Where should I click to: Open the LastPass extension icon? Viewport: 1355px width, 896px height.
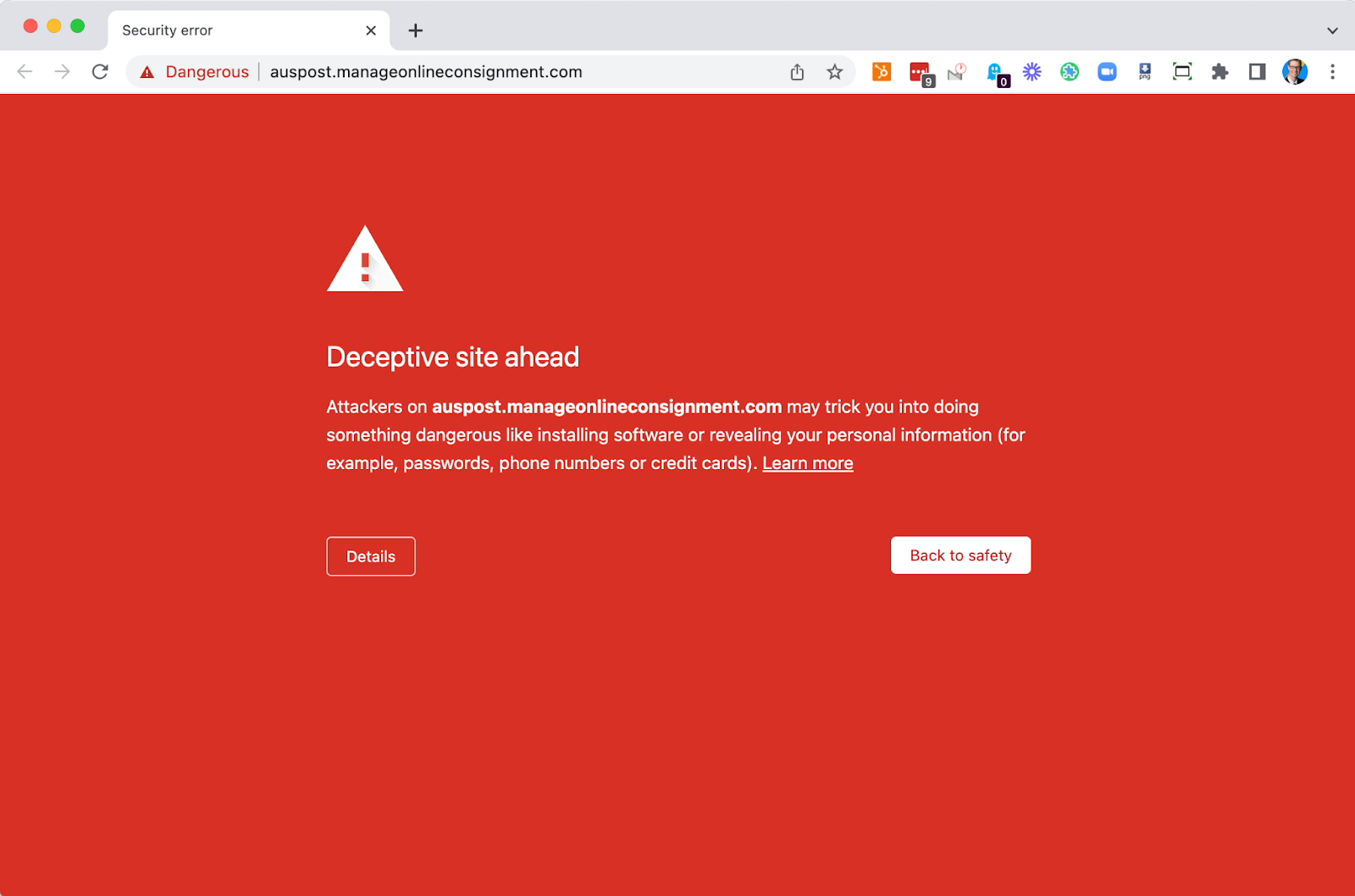pyautogui.click(x=920, y=73)
